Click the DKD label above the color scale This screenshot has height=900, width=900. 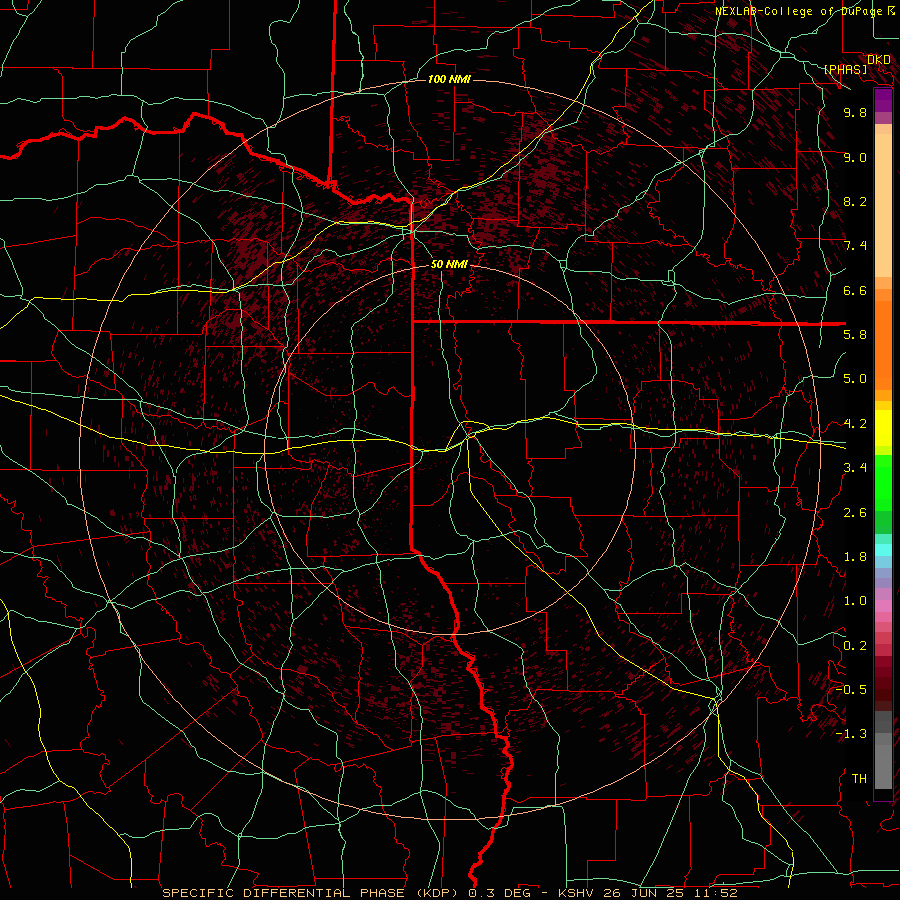tap(879, 59)
